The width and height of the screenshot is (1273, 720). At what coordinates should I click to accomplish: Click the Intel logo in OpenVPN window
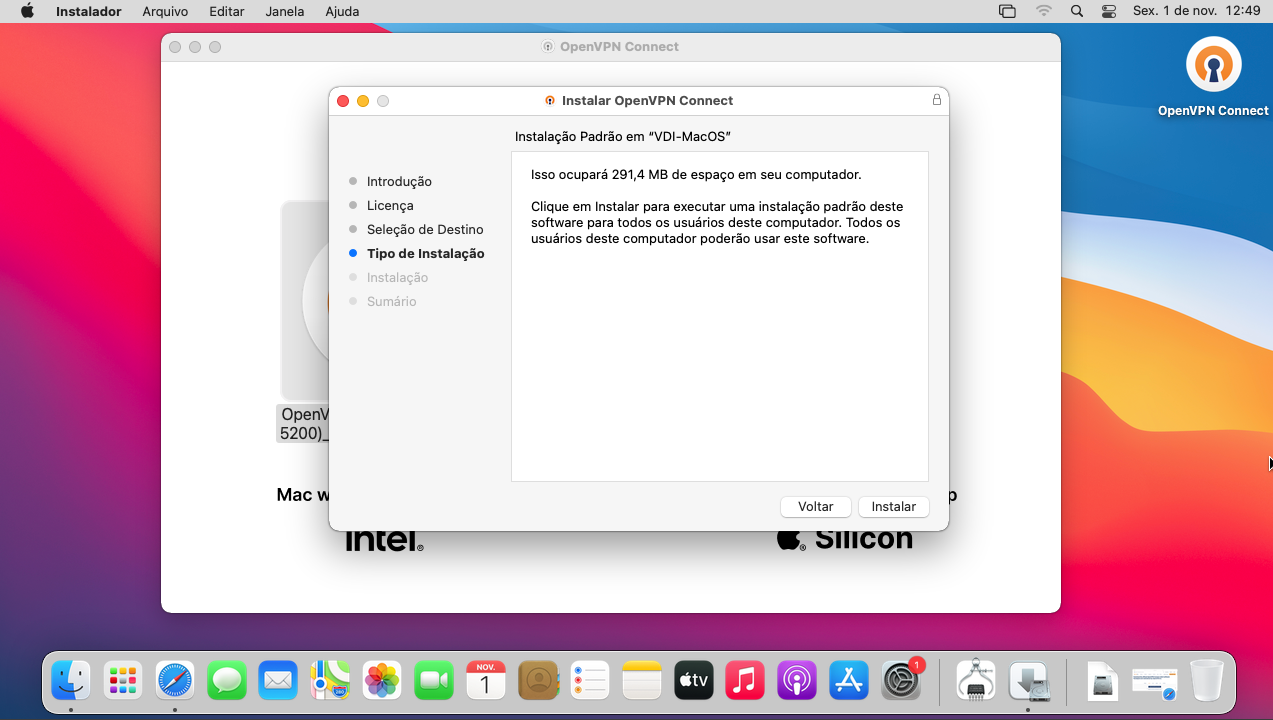[x=384, y=541]
